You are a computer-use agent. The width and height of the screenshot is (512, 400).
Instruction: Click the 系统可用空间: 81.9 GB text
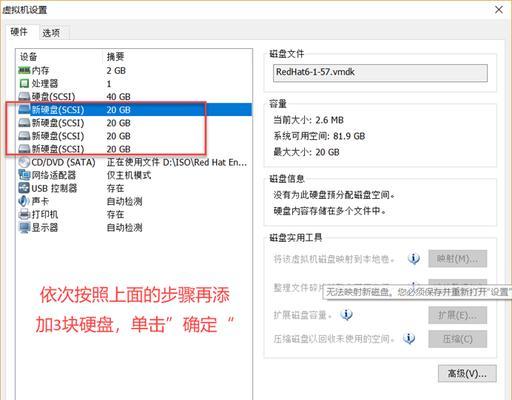point(319,136)
